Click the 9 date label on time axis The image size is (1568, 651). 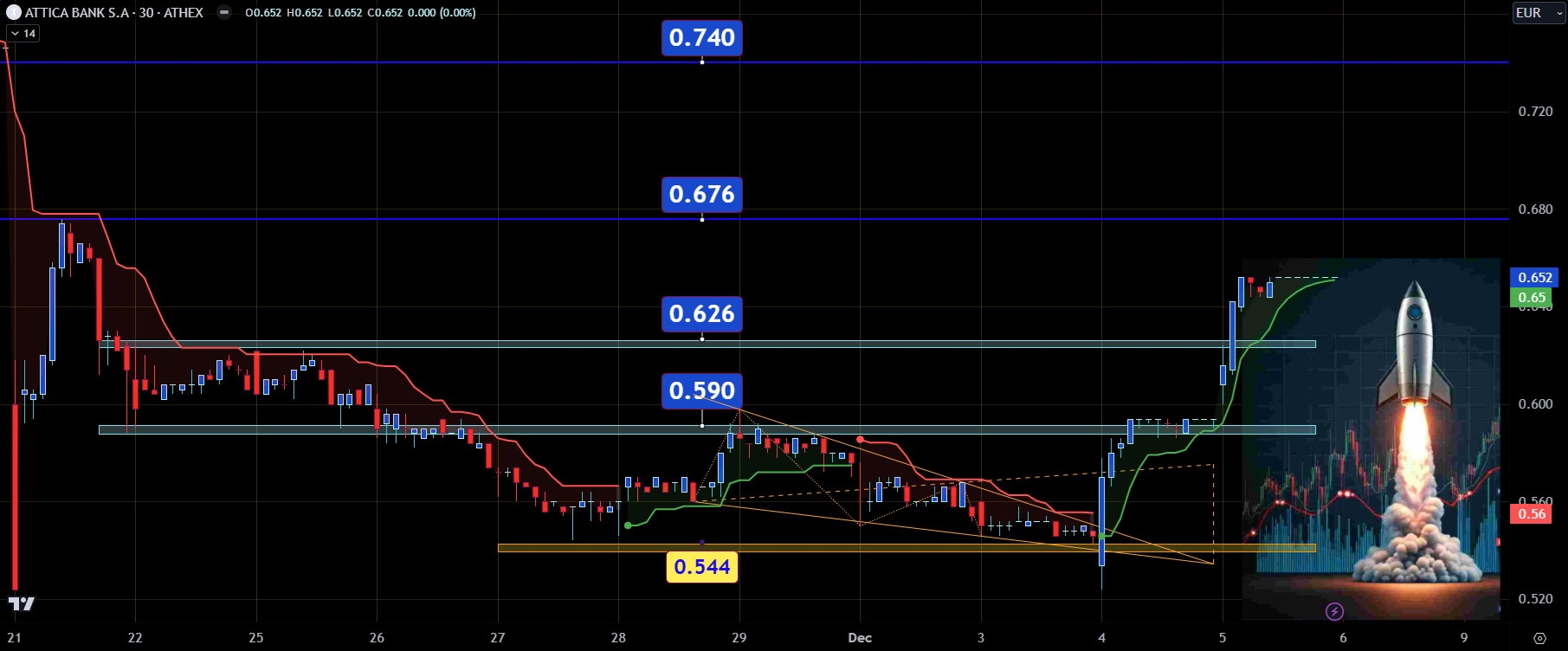[1464, 638]
